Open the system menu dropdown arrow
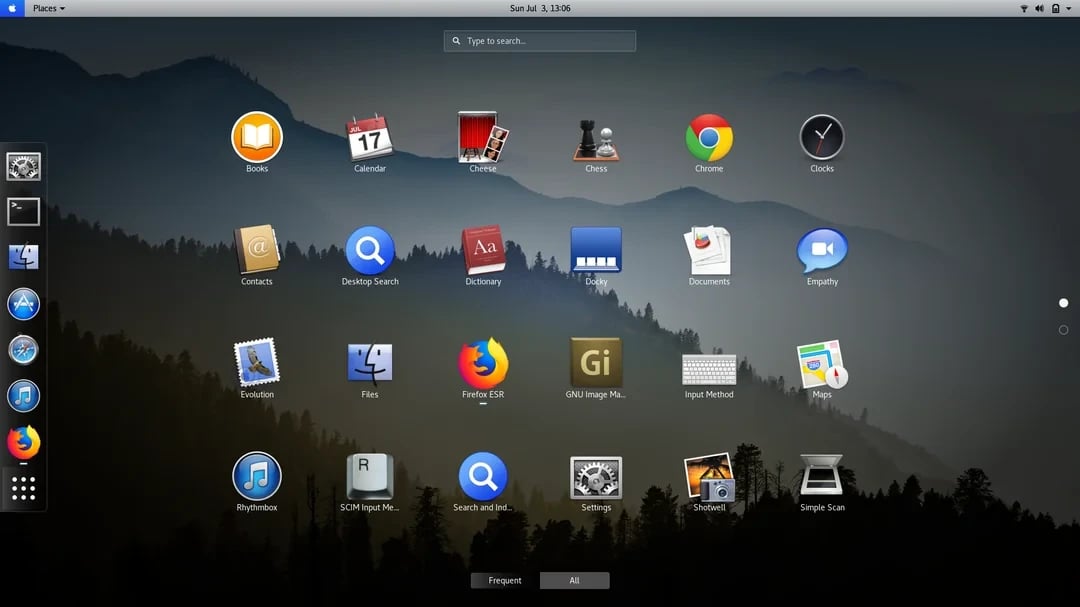 pyautogui.click(x=1068, y=9)
